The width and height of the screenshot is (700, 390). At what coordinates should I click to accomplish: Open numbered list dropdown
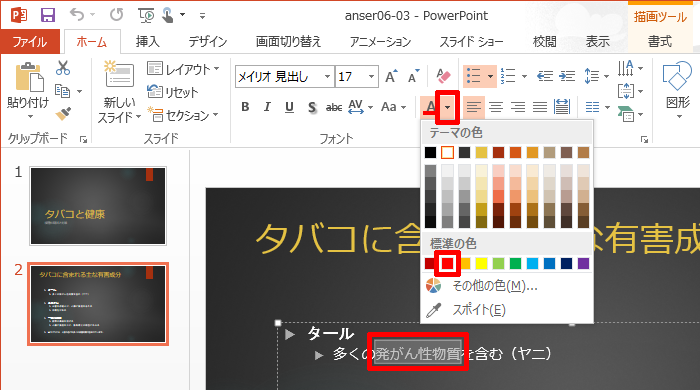coord(524,76)
